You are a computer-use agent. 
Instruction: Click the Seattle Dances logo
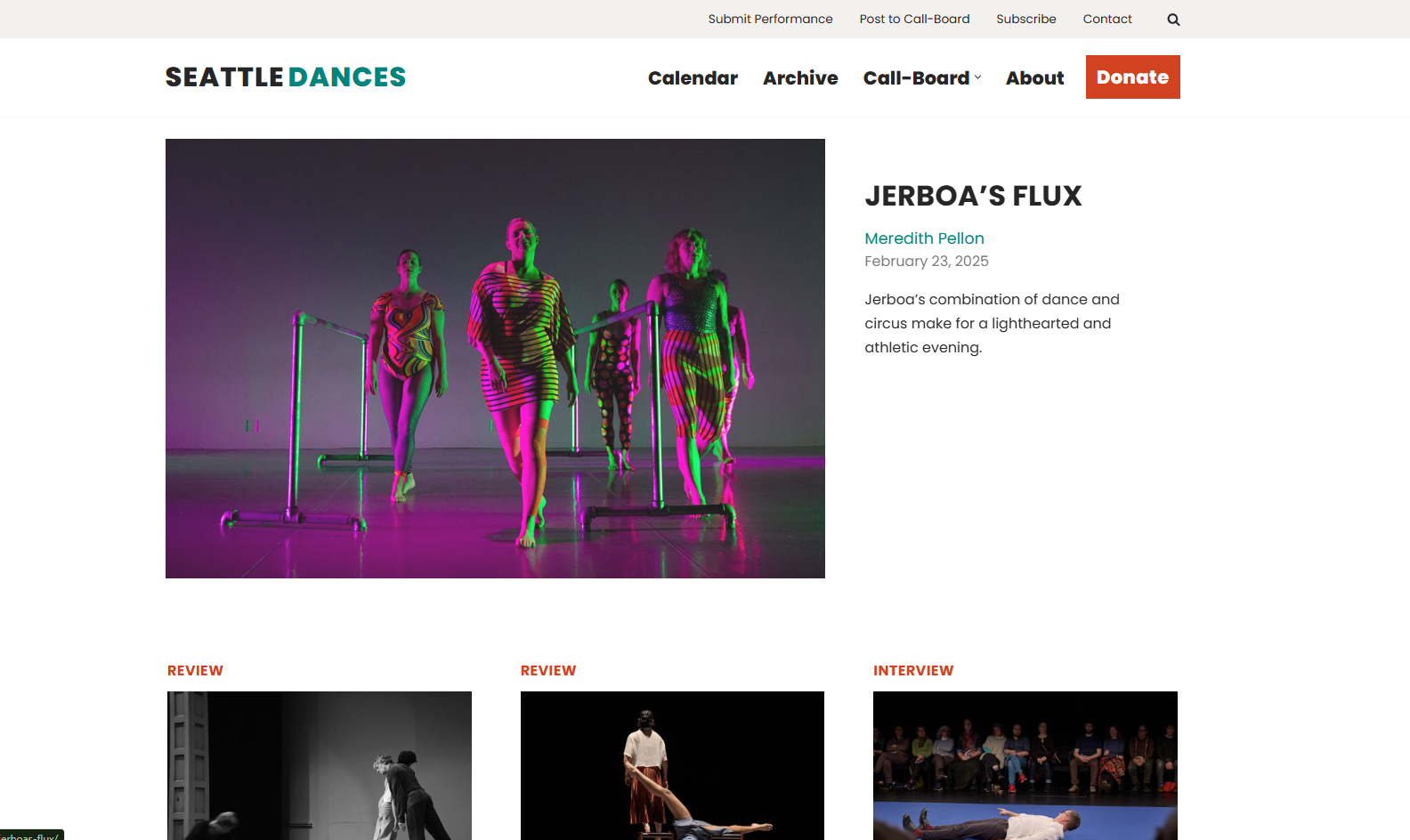pyautogui.click(x=286, y=77)
